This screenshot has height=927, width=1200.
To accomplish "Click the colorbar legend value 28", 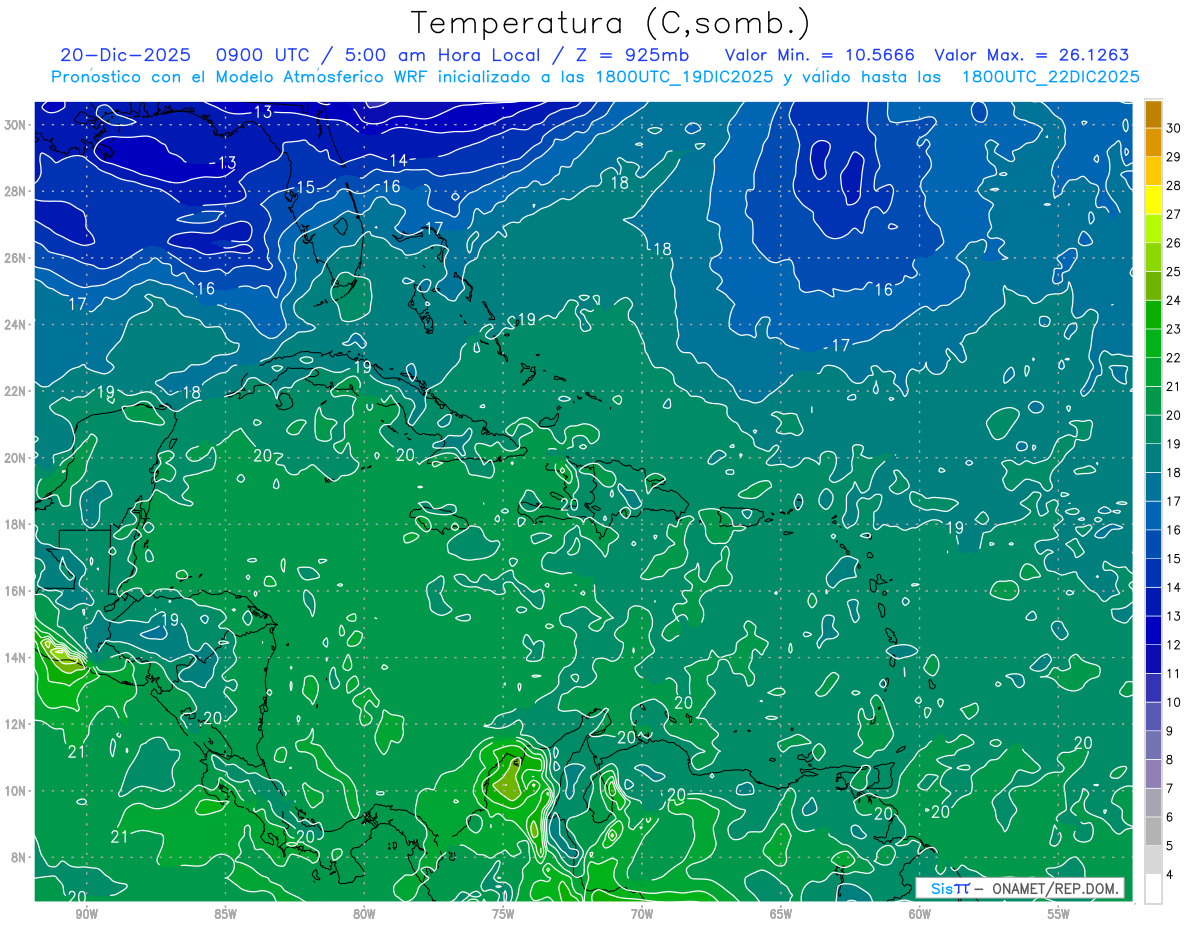I will click(x=1173, y=186).
